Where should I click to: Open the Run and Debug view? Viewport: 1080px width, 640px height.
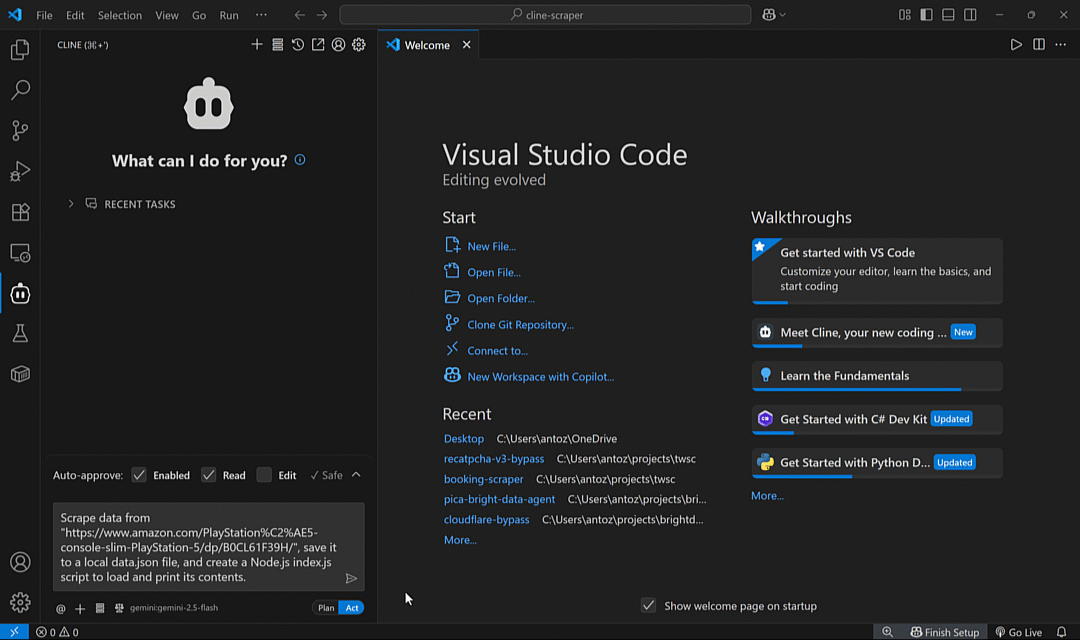tap(20, 171)
